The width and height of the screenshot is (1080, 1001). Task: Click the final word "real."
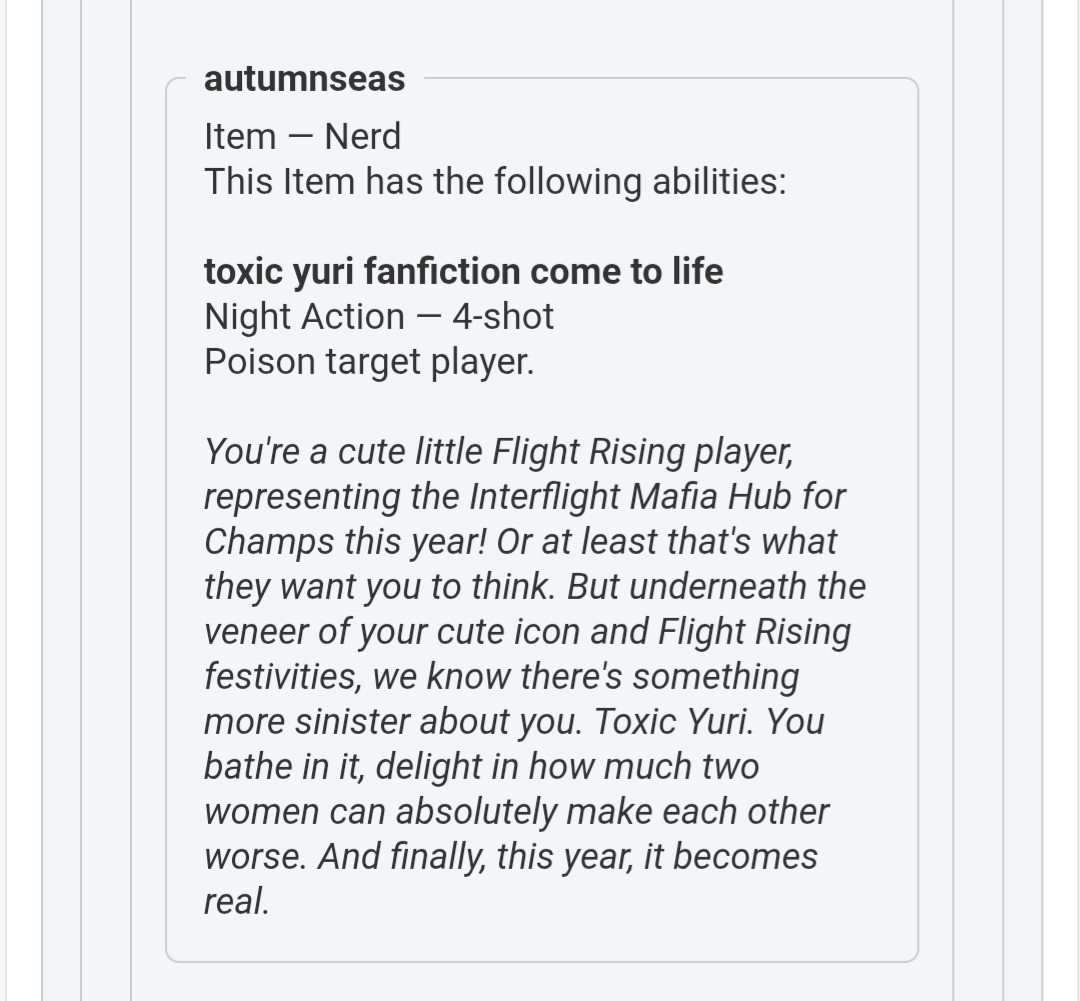pos(237,902)
